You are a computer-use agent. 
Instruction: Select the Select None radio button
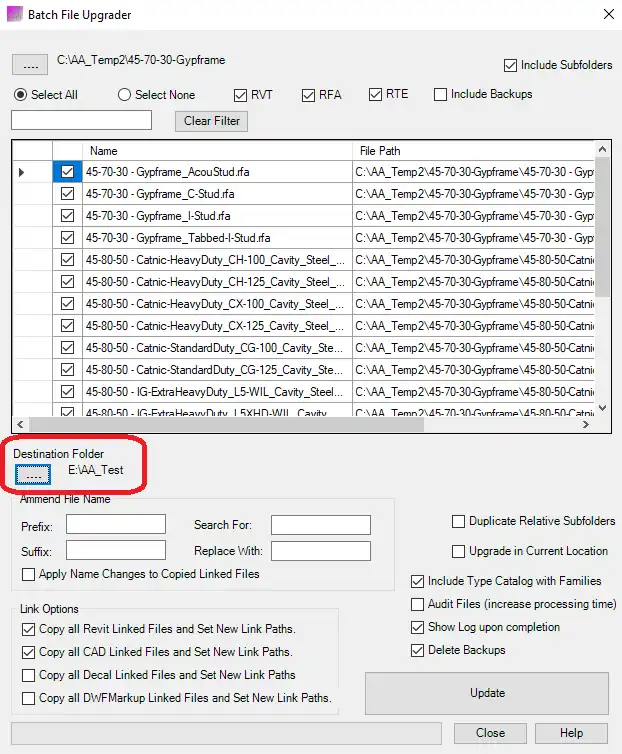point(125,95)
